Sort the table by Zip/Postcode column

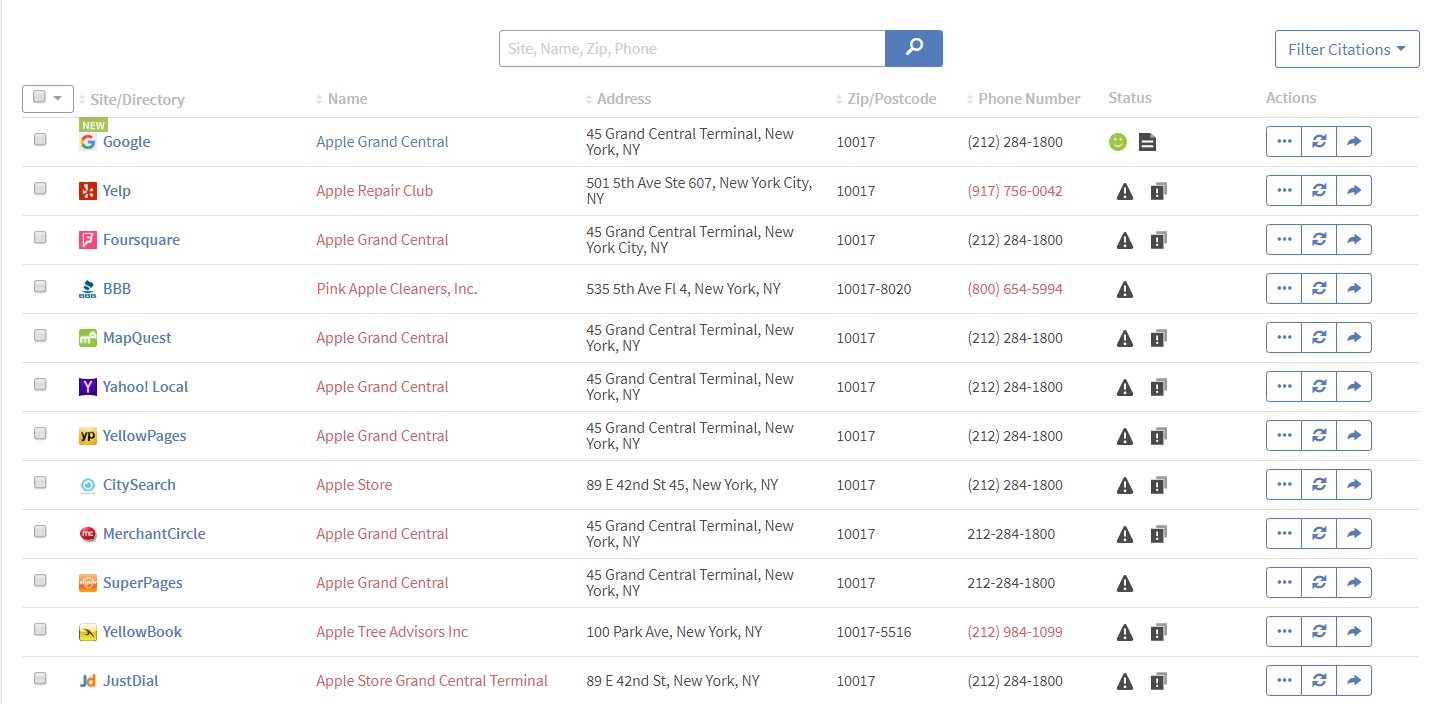(890, 99)
